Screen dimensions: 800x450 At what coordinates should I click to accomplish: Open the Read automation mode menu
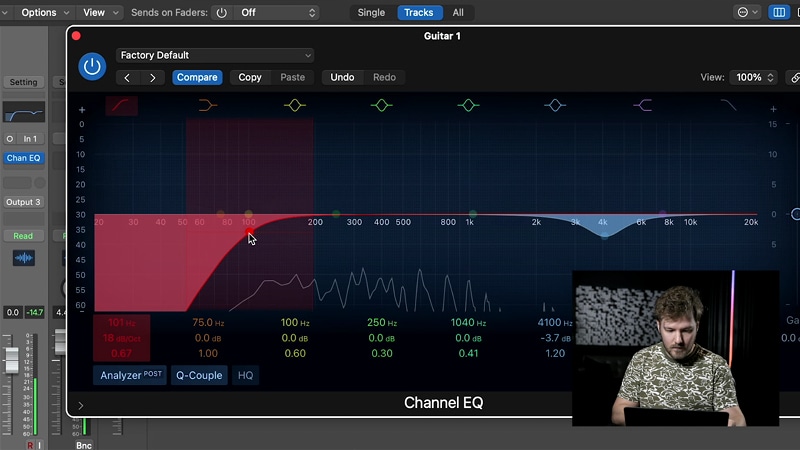23,236
